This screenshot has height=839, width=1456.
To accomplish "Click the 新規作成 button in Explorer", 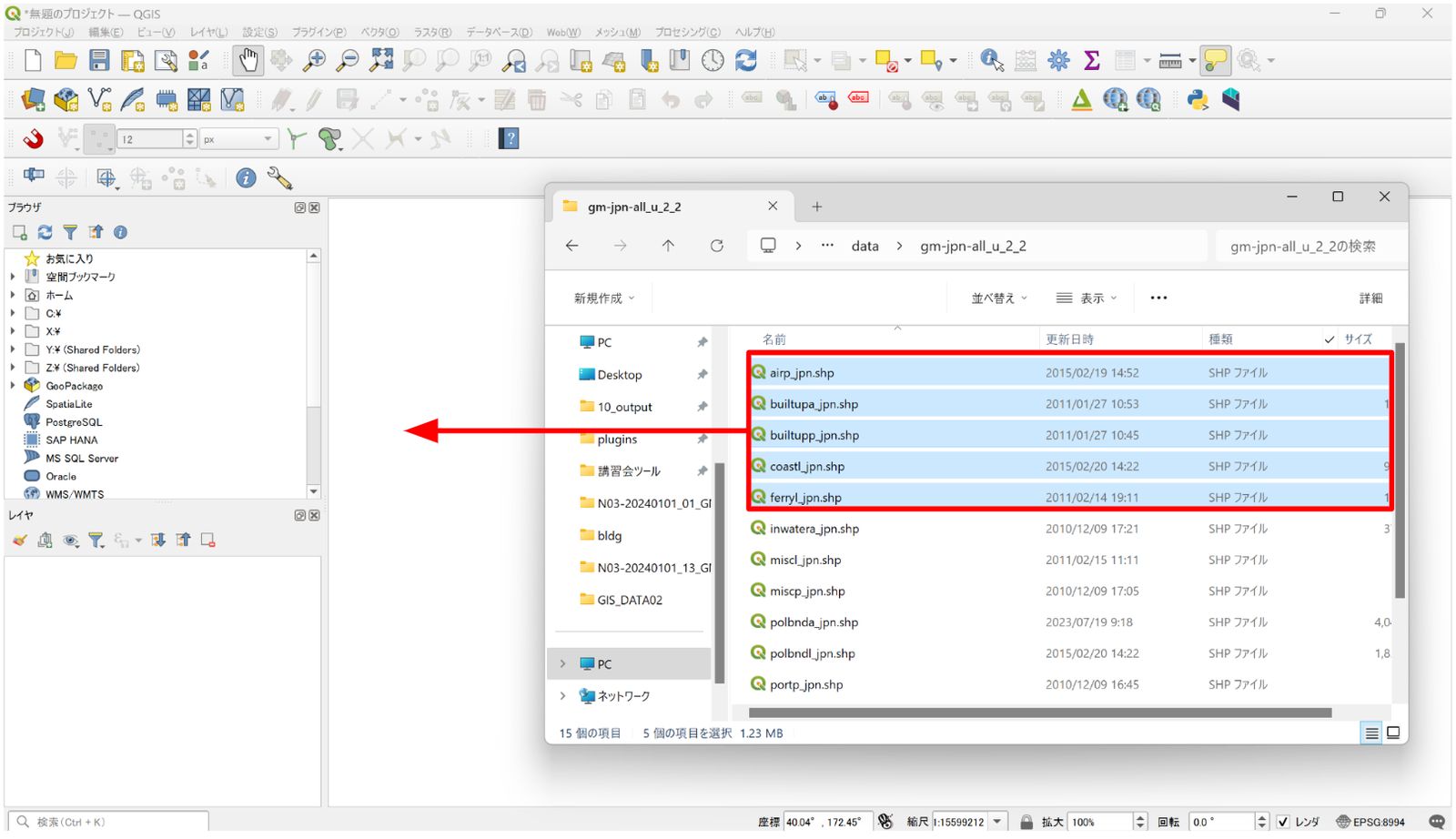I will pyautogui.click(x=603, y=298).
